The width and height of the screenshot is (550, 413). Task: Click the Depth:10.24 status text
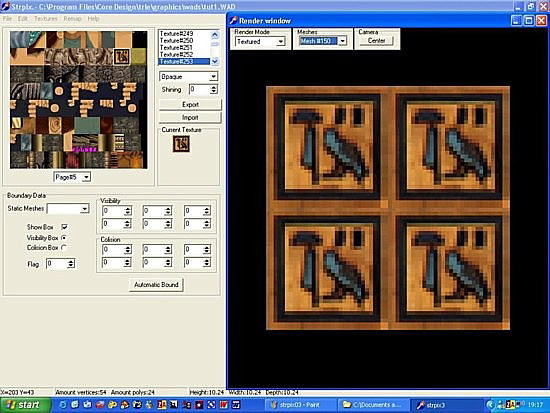tap(282, 392)
